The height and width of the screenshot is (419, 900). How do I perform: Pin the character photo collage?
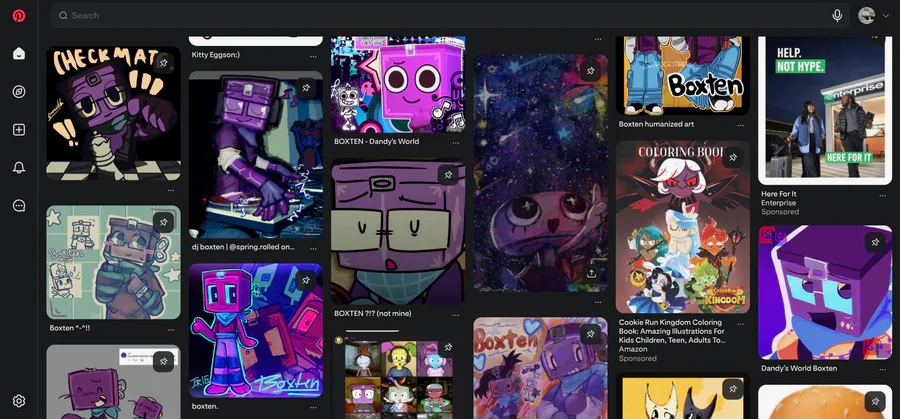coord(448,347)
